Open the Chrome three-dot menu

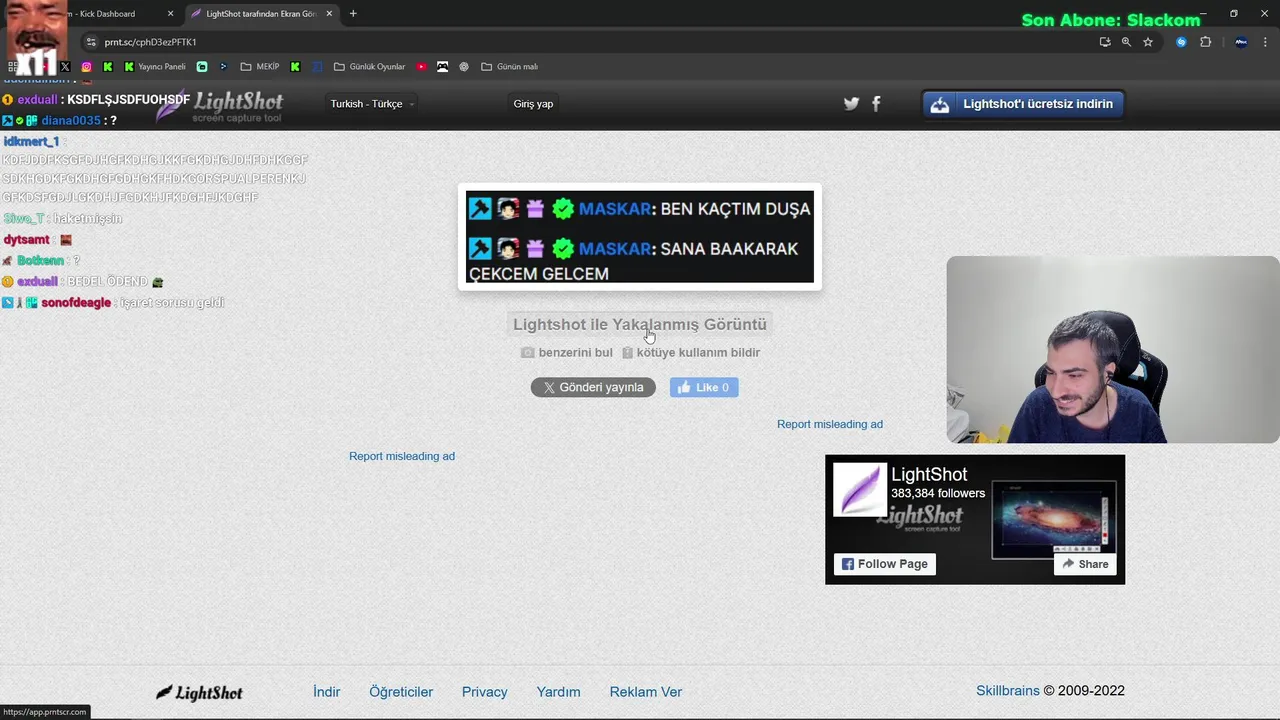click(x=1265, y=42)
